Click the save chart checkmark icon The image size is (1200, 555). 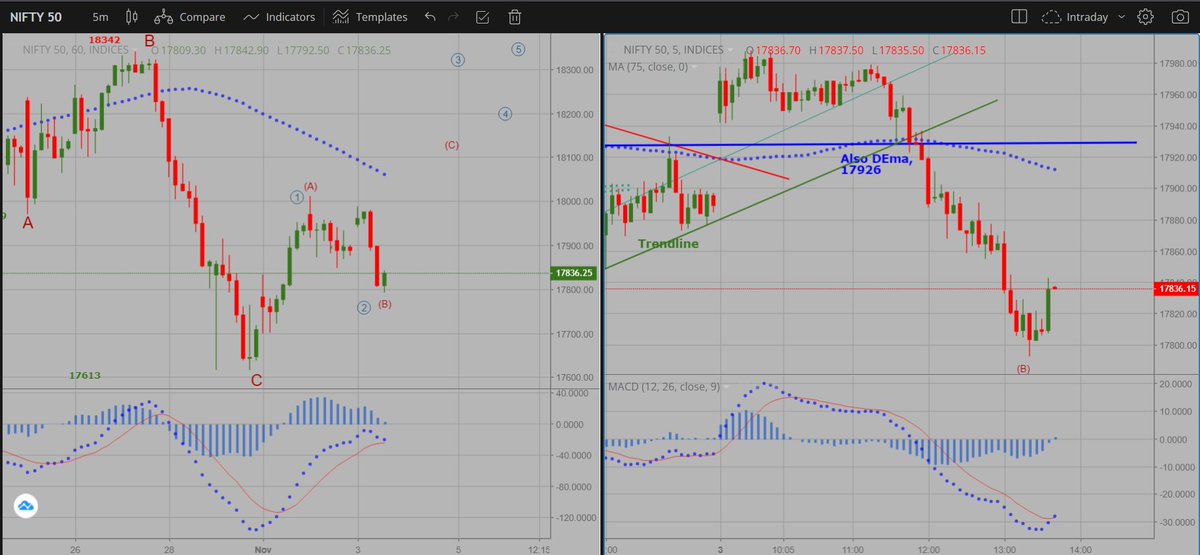(x=483, y=17)
